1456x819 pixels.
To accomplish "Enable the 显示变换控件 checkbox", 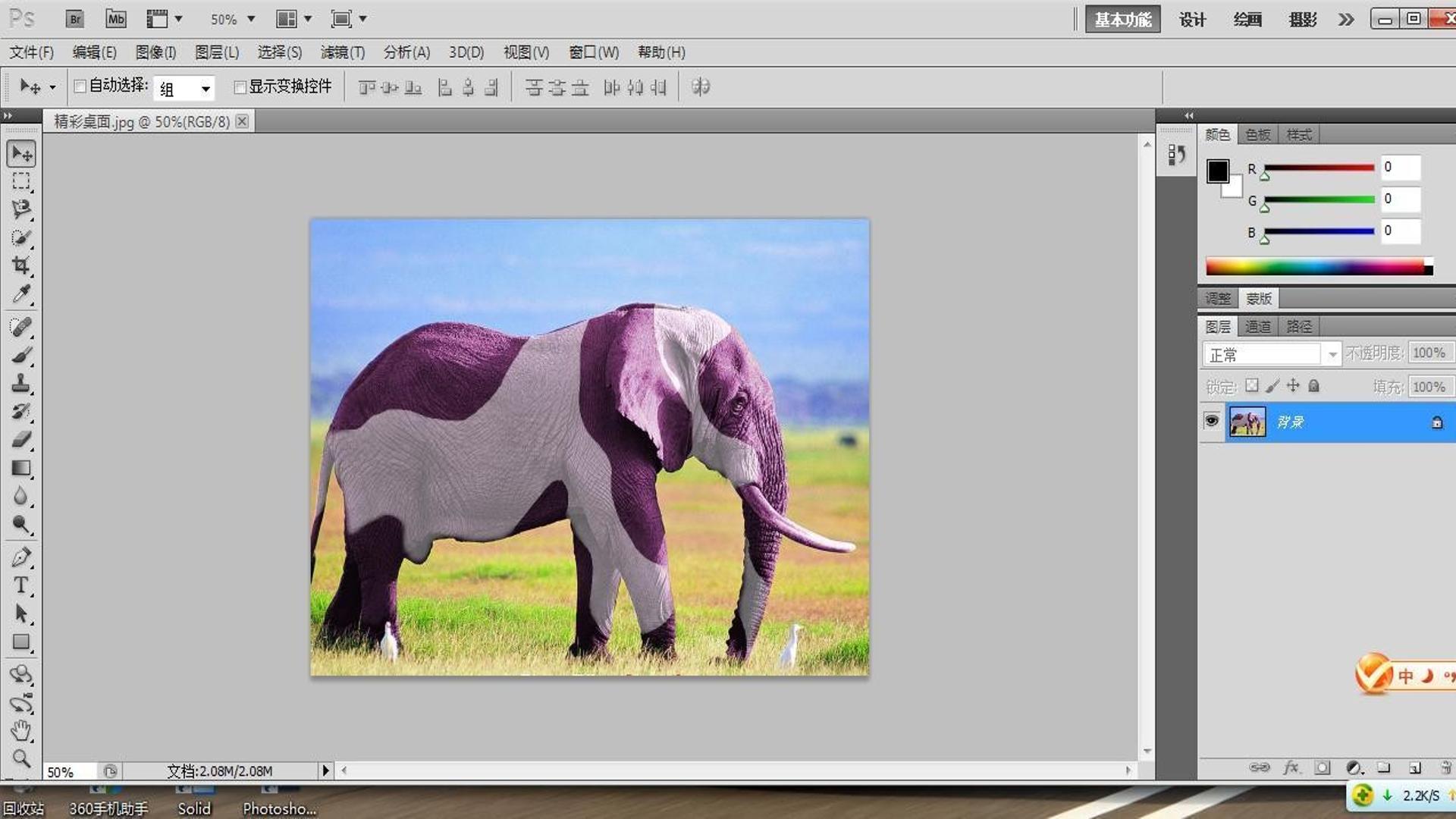I will click(240, 87).
